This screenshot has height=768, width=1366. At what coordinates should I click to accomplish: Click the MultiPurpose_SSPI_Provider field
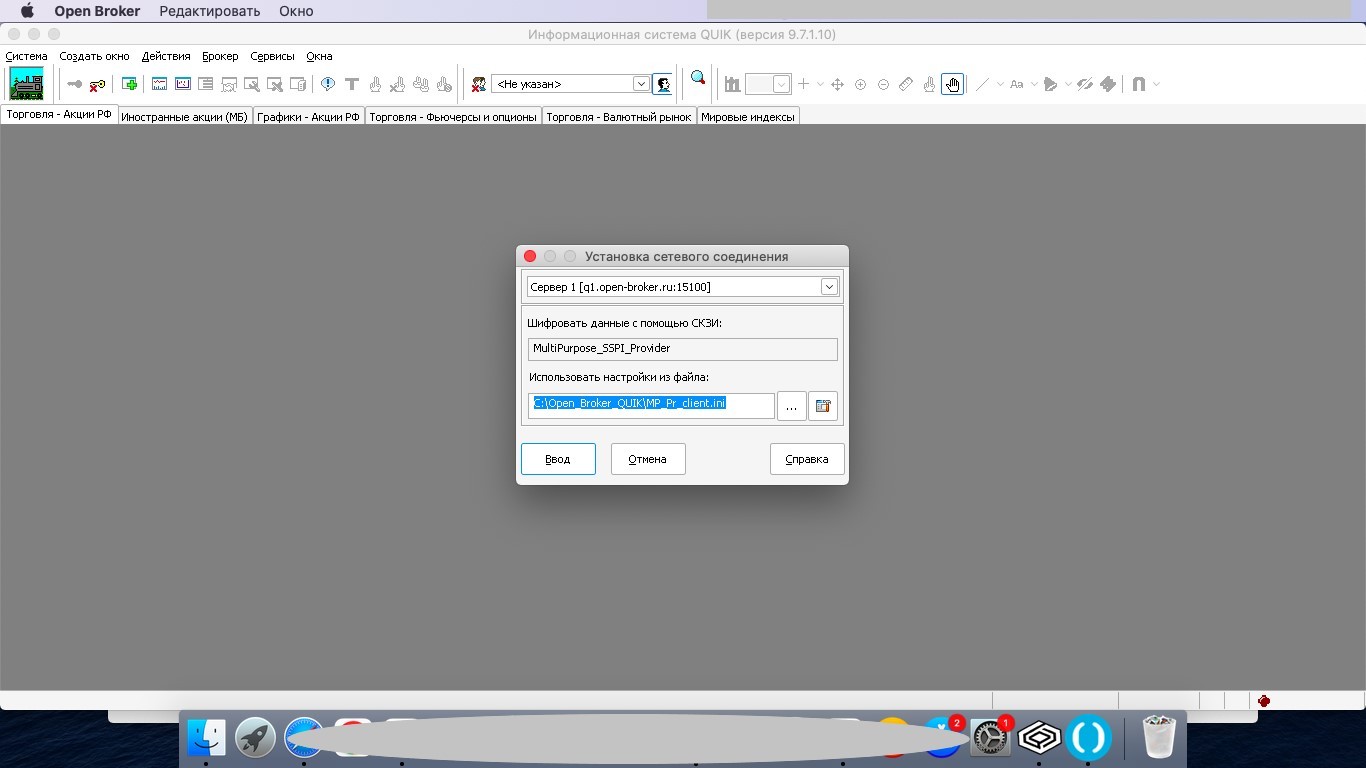coord(683,349)
